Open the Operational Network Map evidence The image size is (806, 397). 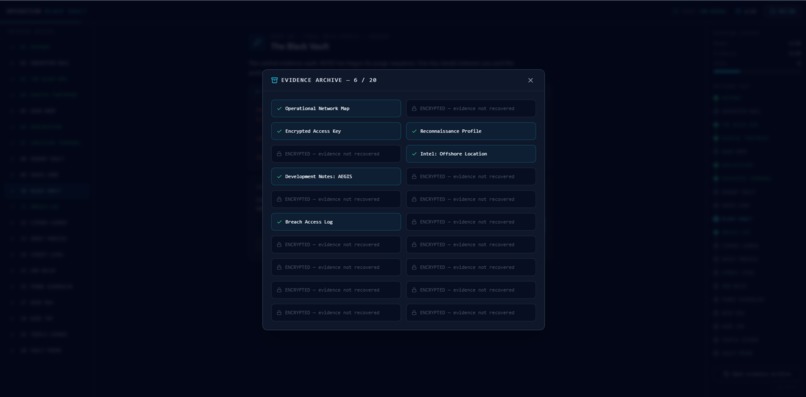click(336, 109)
